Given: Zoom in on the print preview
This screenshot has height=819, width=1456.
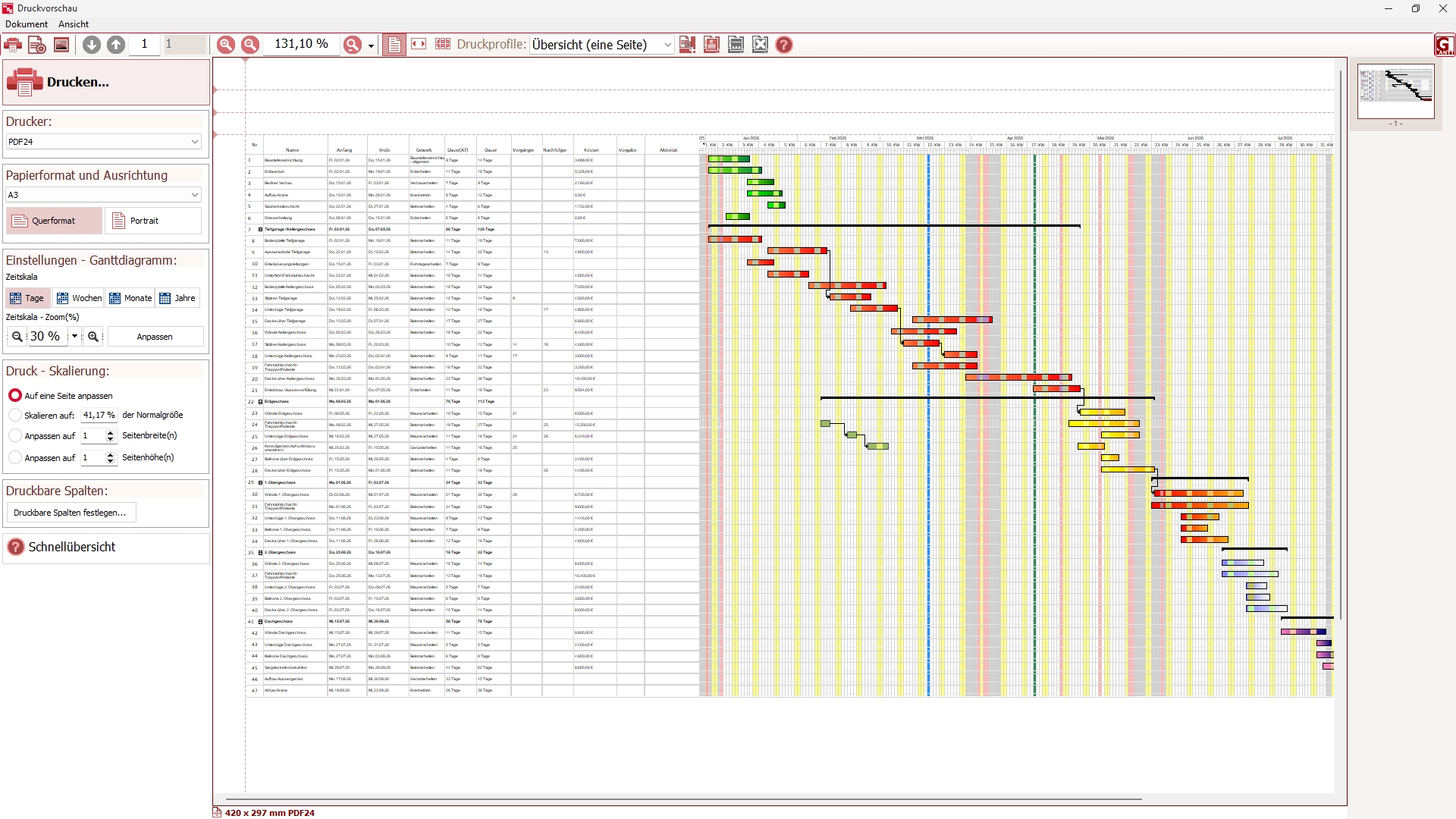Looking at the screenshot, I should coord(226,45).
